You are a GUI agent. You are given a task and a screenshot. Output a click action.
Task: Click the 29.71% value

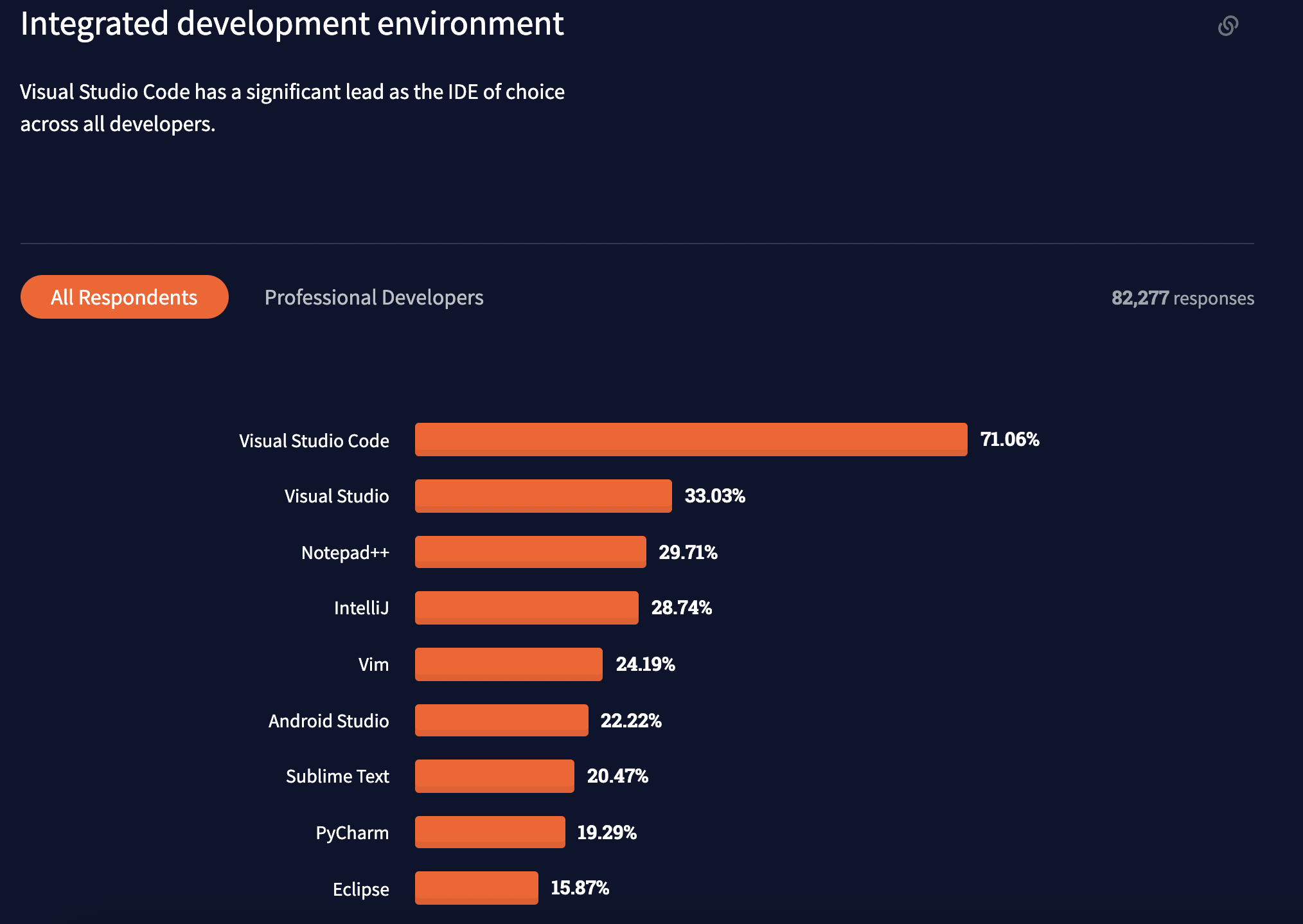point(687,553)
